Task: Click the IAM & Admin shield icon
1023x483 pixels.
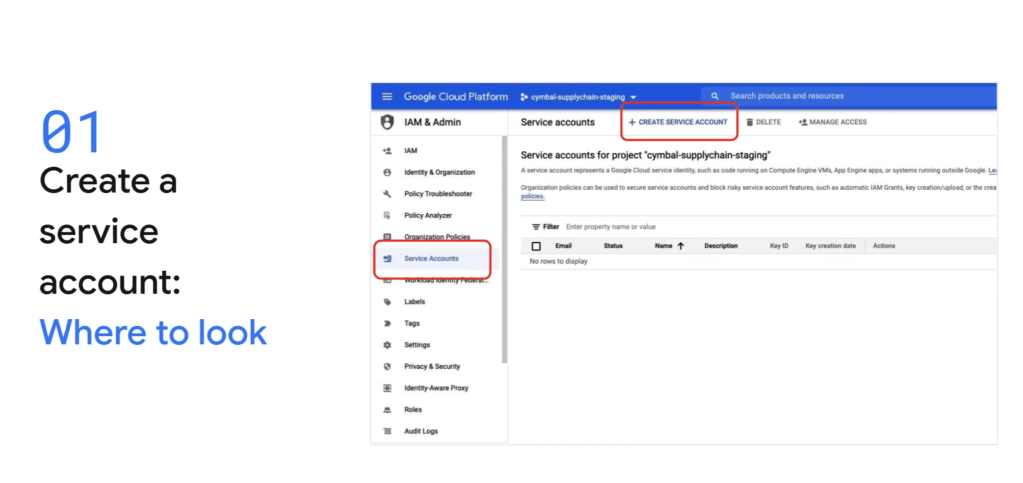Action: (388, 122)
